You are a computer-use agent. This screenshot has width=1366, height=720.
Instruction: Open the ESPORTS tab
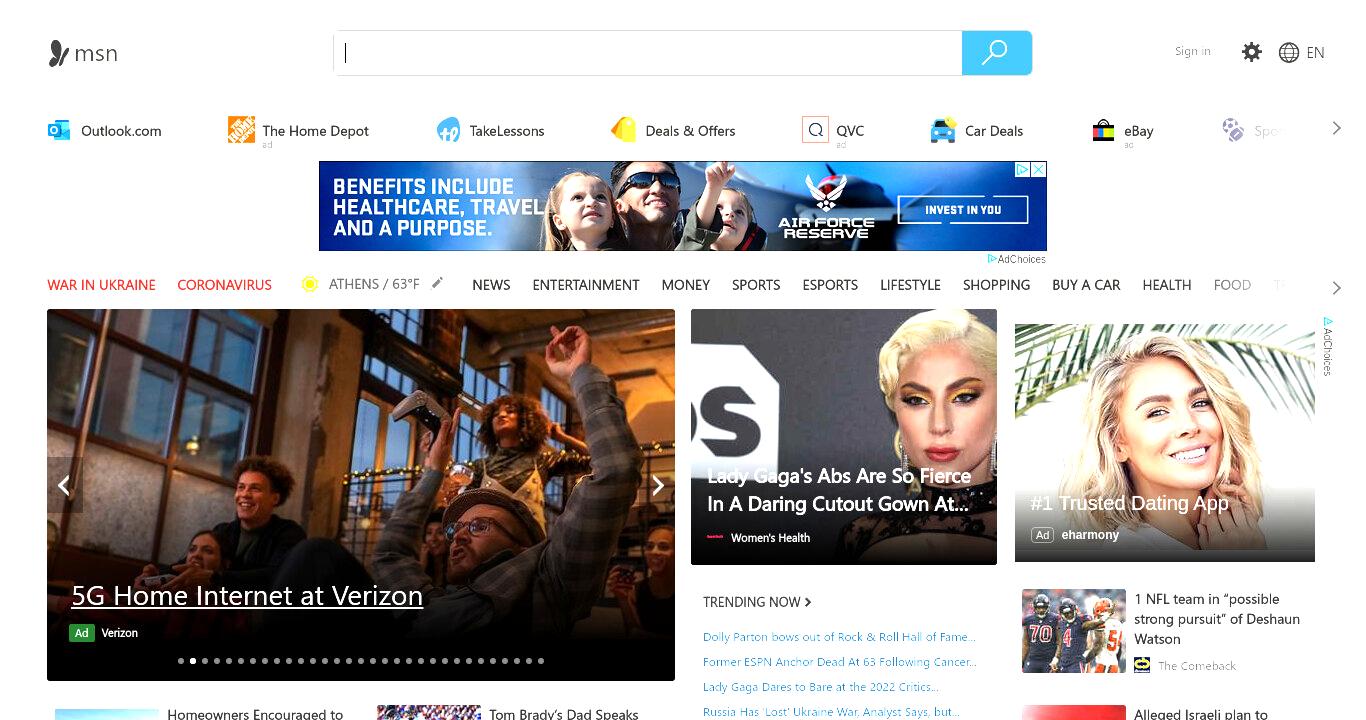click(830, 285)
